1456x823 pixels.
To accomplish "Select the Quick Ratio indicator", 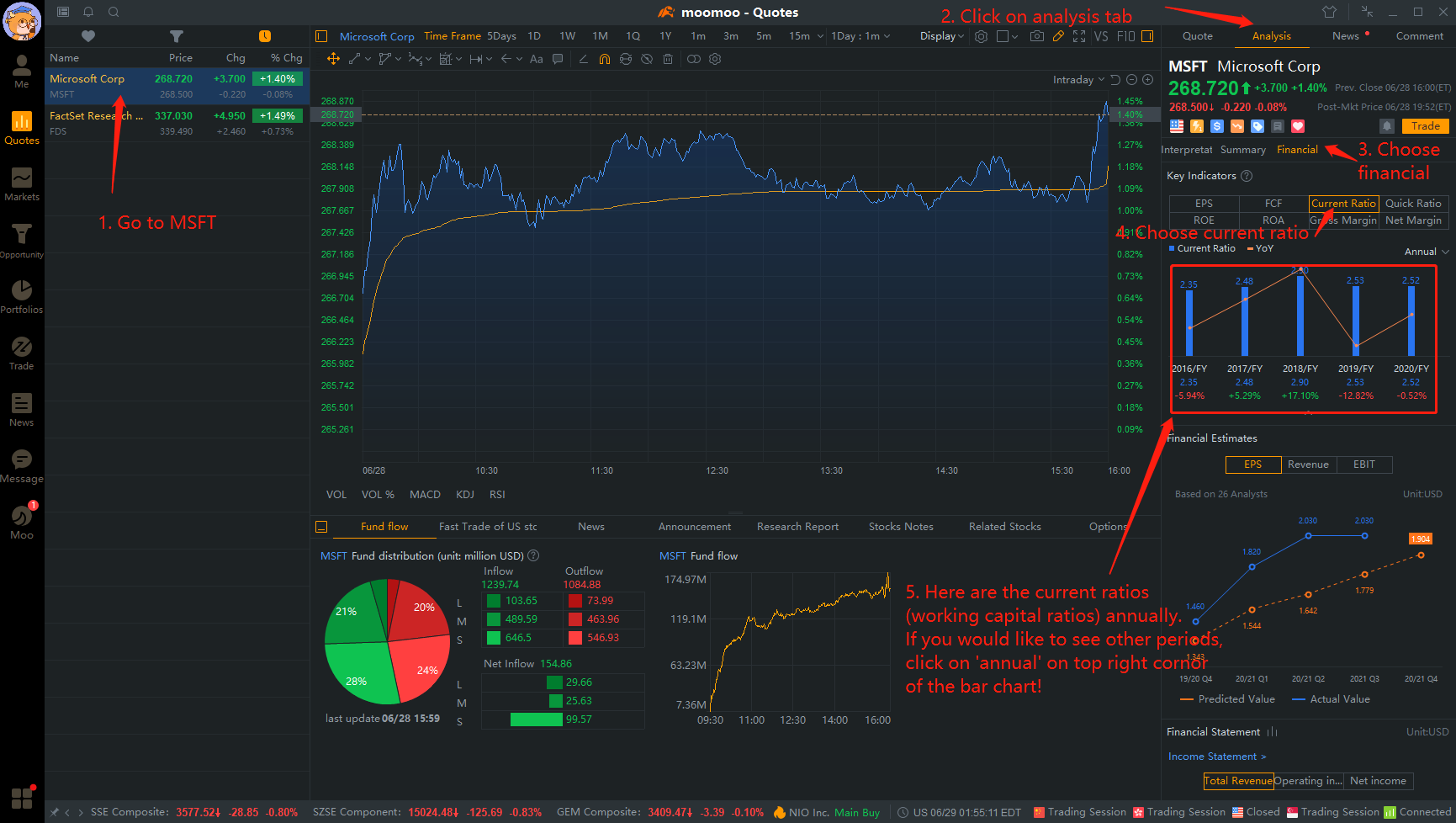I will pyautogui.click(x=1413, y=204).
